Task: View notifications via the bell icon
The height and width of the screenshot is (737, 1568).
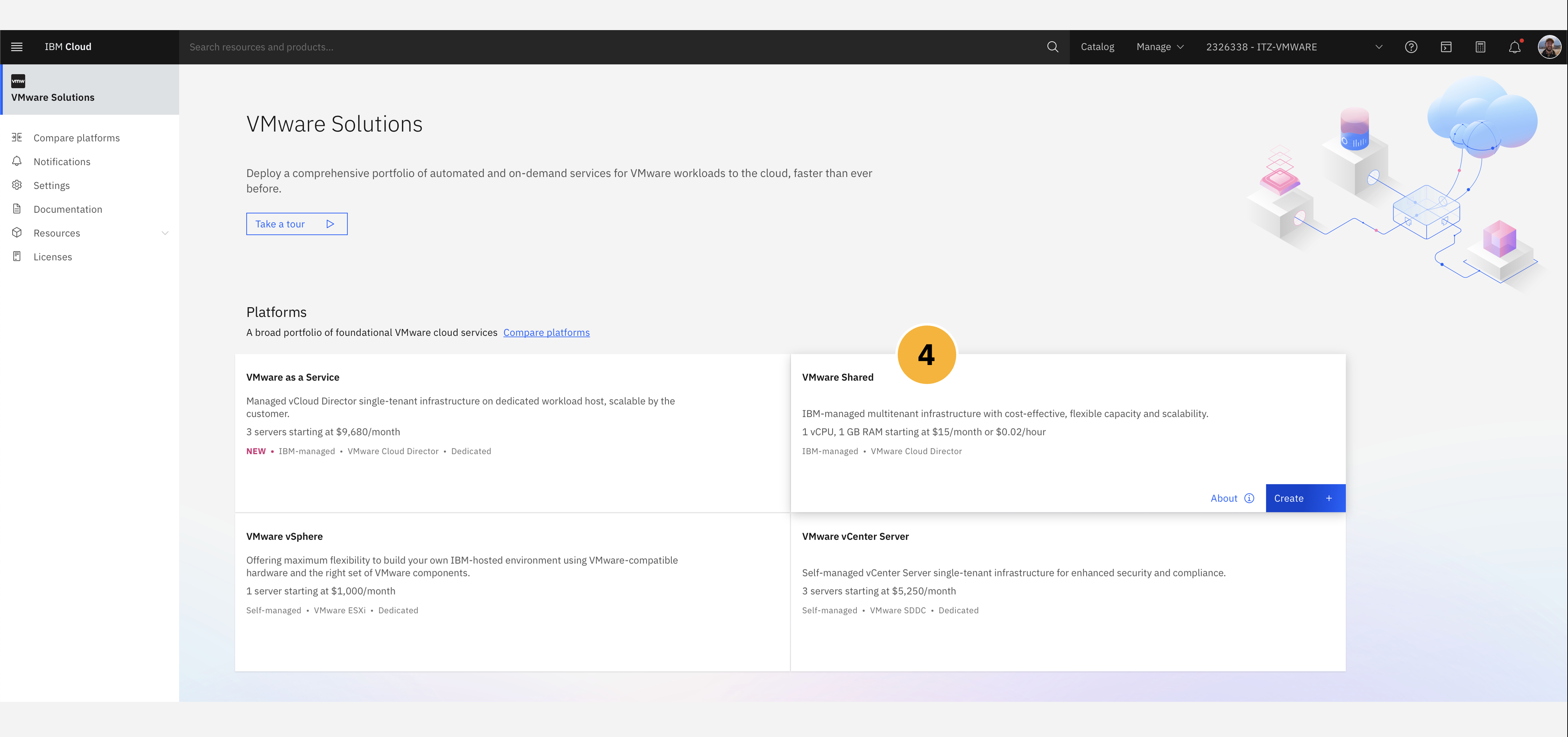Action: pyautogui.click(x=1515, y=46)
